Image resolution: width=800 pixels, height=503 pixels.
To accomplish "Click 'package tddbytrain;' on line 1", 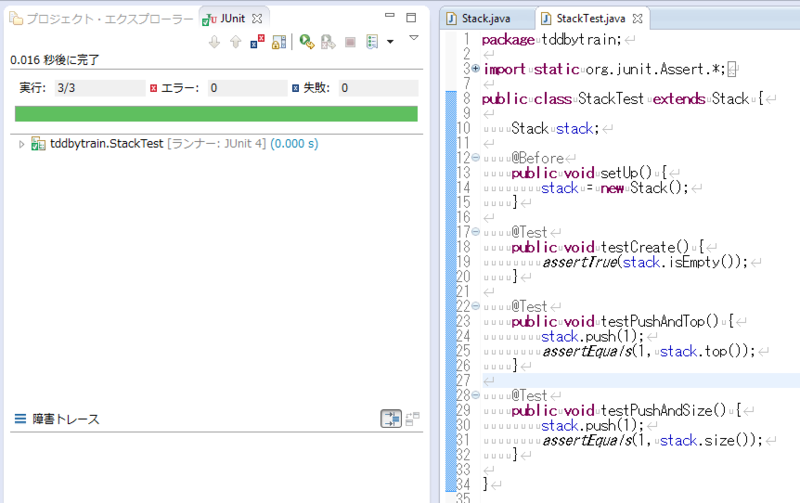I will coord(552,39).
